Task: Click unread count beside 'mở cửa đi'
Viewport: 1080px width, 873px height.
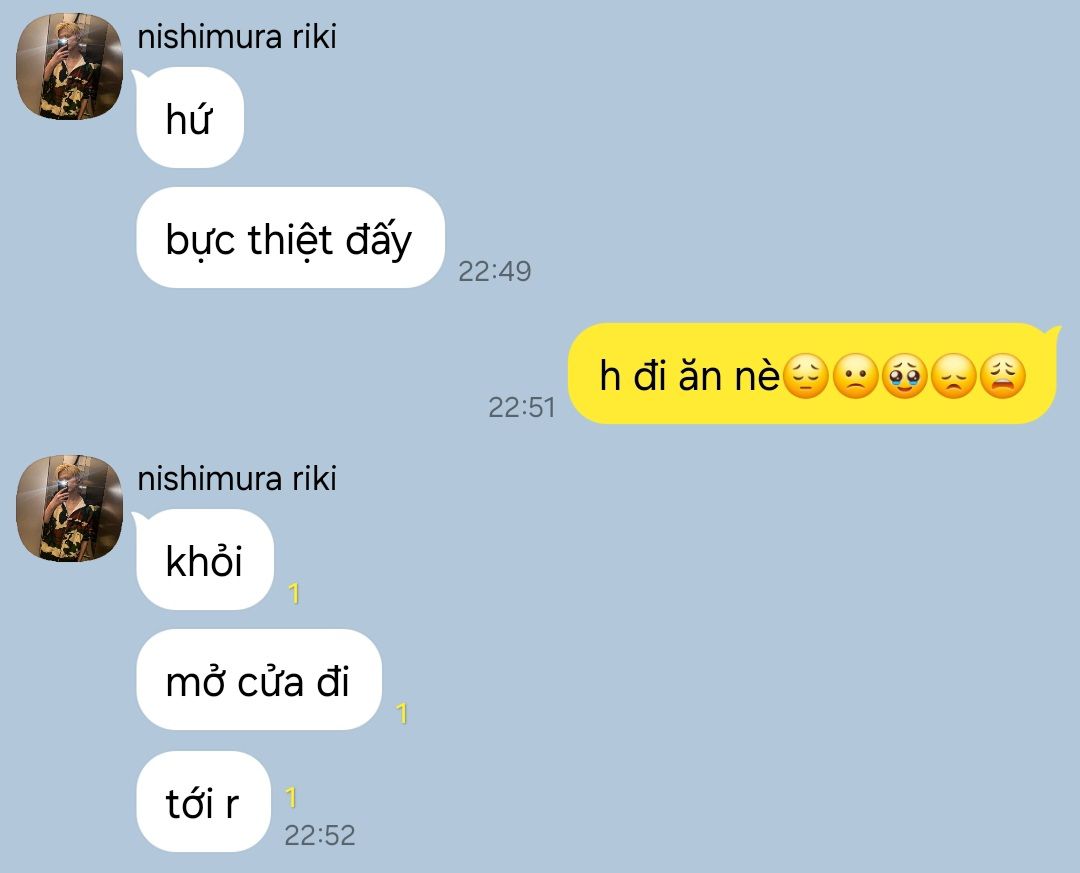Action: [x=402, y=713]
